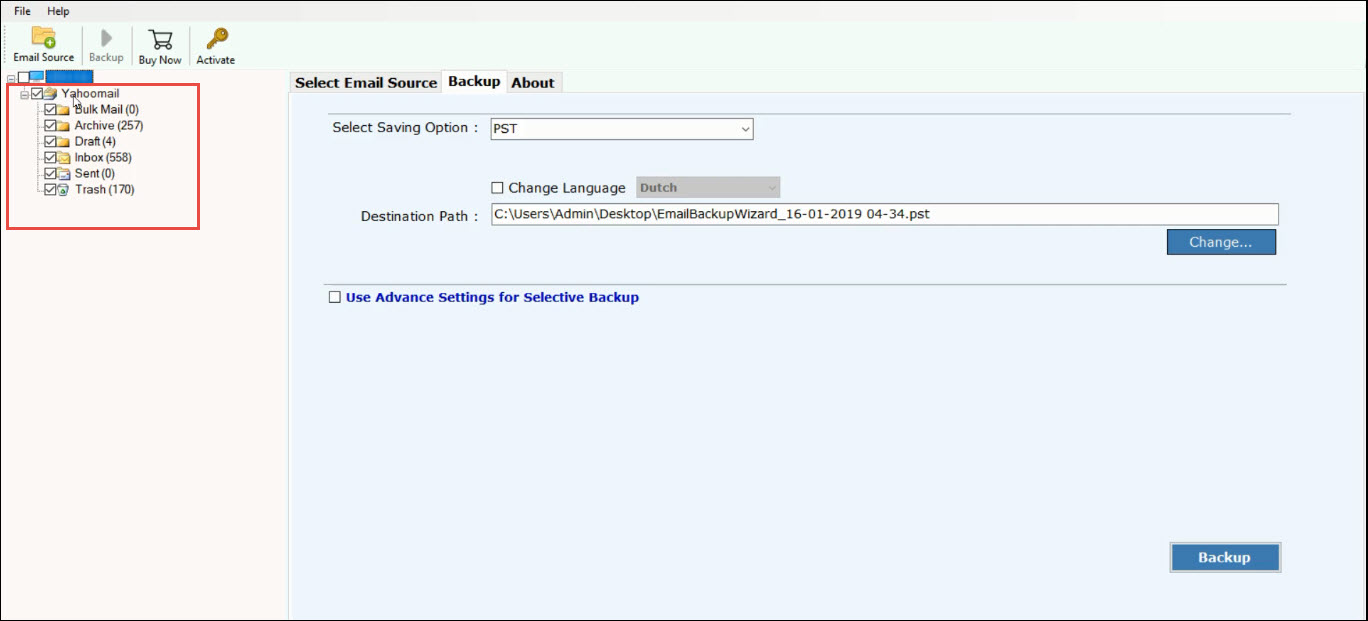The width and height of the screenshot is (1368, 621).
Task: Uncheck the Trash (170) checkbox
Action: [50, 189]
